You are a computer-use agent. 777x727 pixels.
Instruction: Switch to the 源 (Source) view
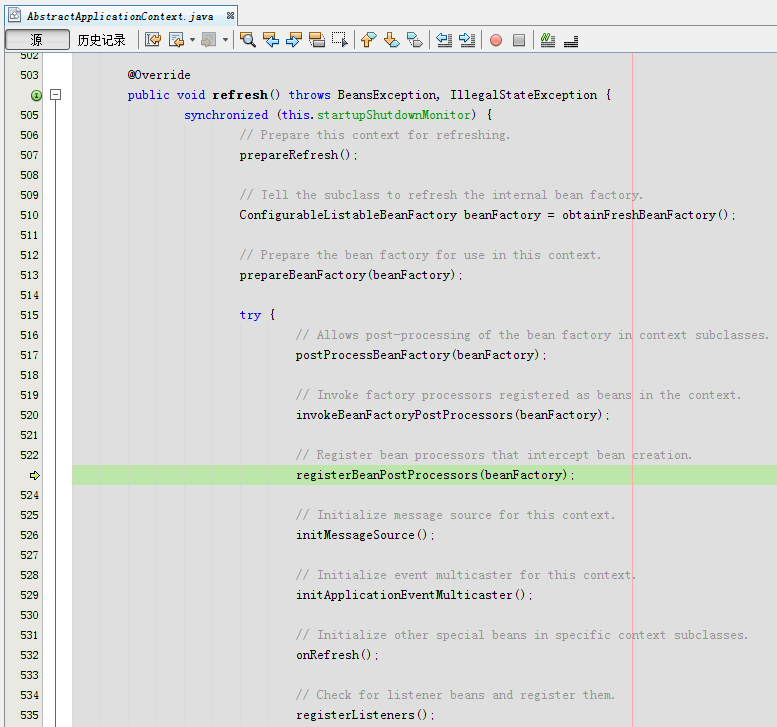pyautogui.click(x=37, y=40)
